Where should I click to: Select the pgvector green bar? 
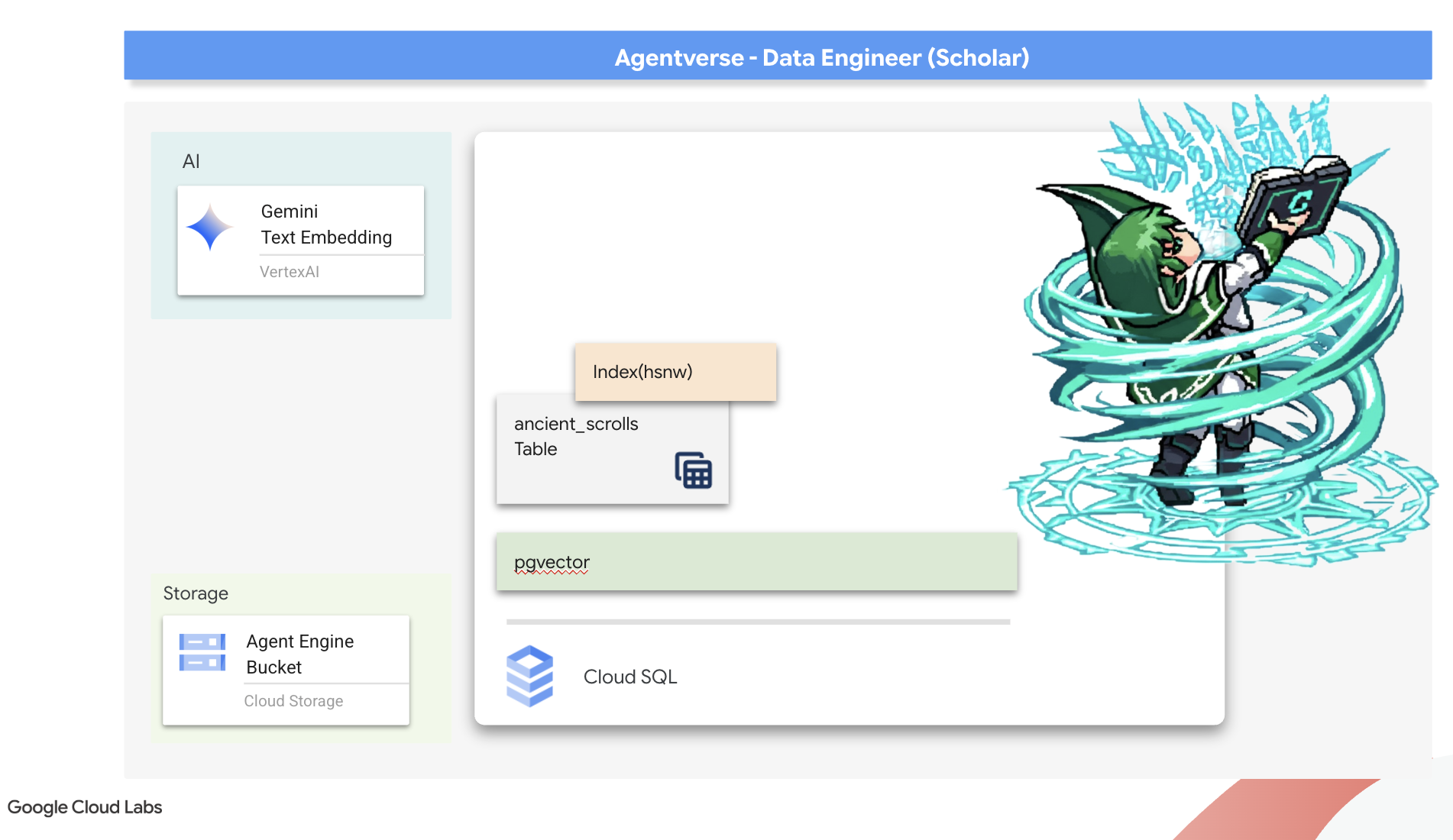tap(756, 562)
